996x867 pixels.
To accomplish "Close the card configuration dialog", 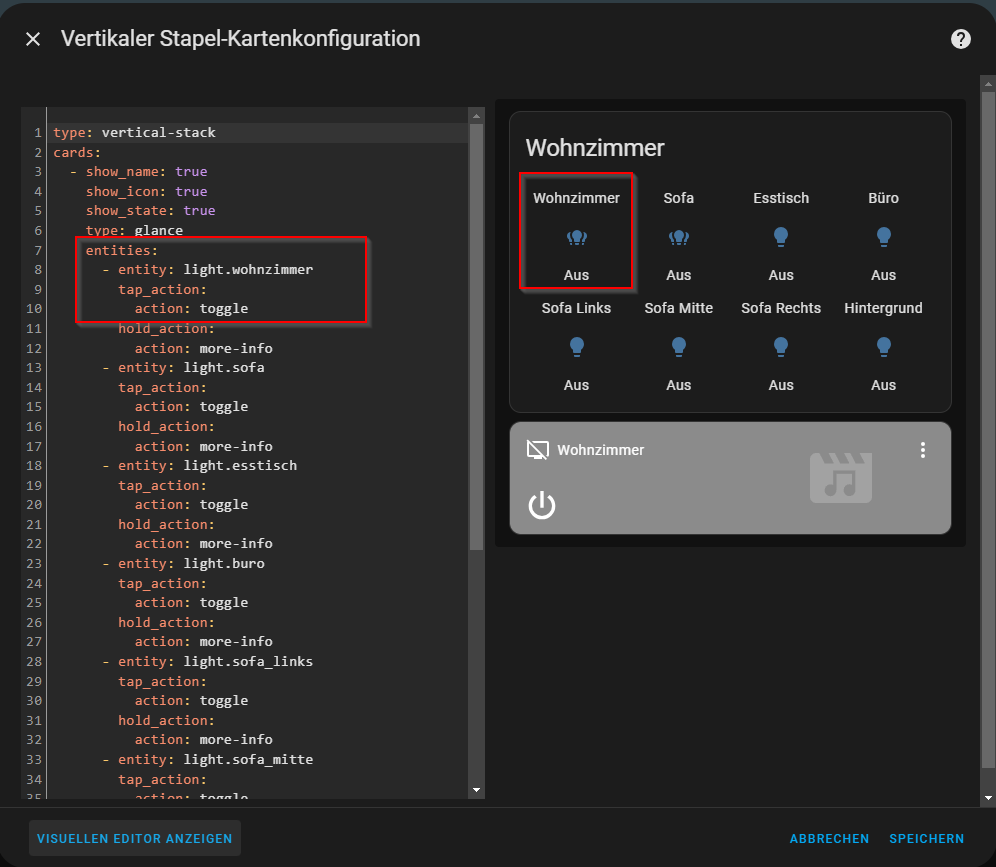I will tap(33, 39).
